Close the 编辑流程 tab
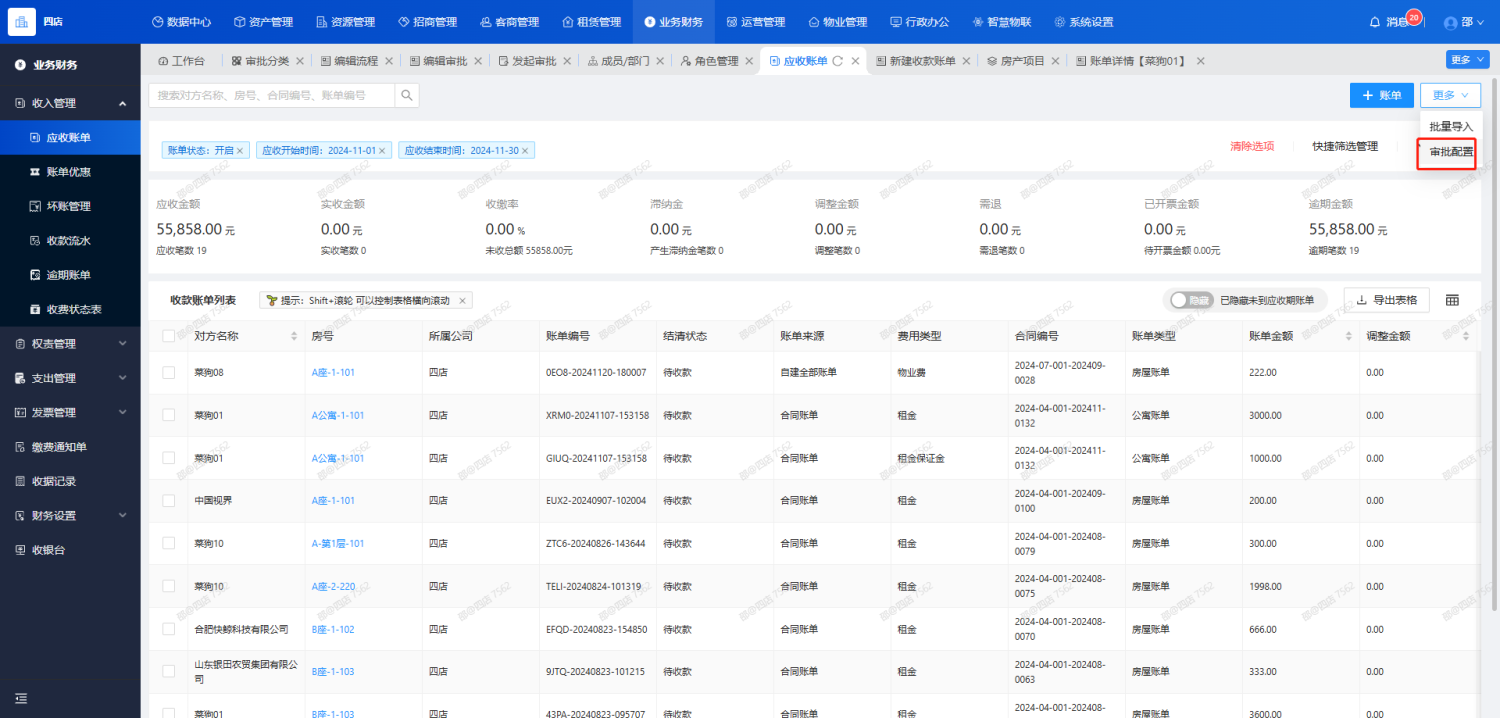The width and height of the screenshot is (1500, 718). click(389, 61)
